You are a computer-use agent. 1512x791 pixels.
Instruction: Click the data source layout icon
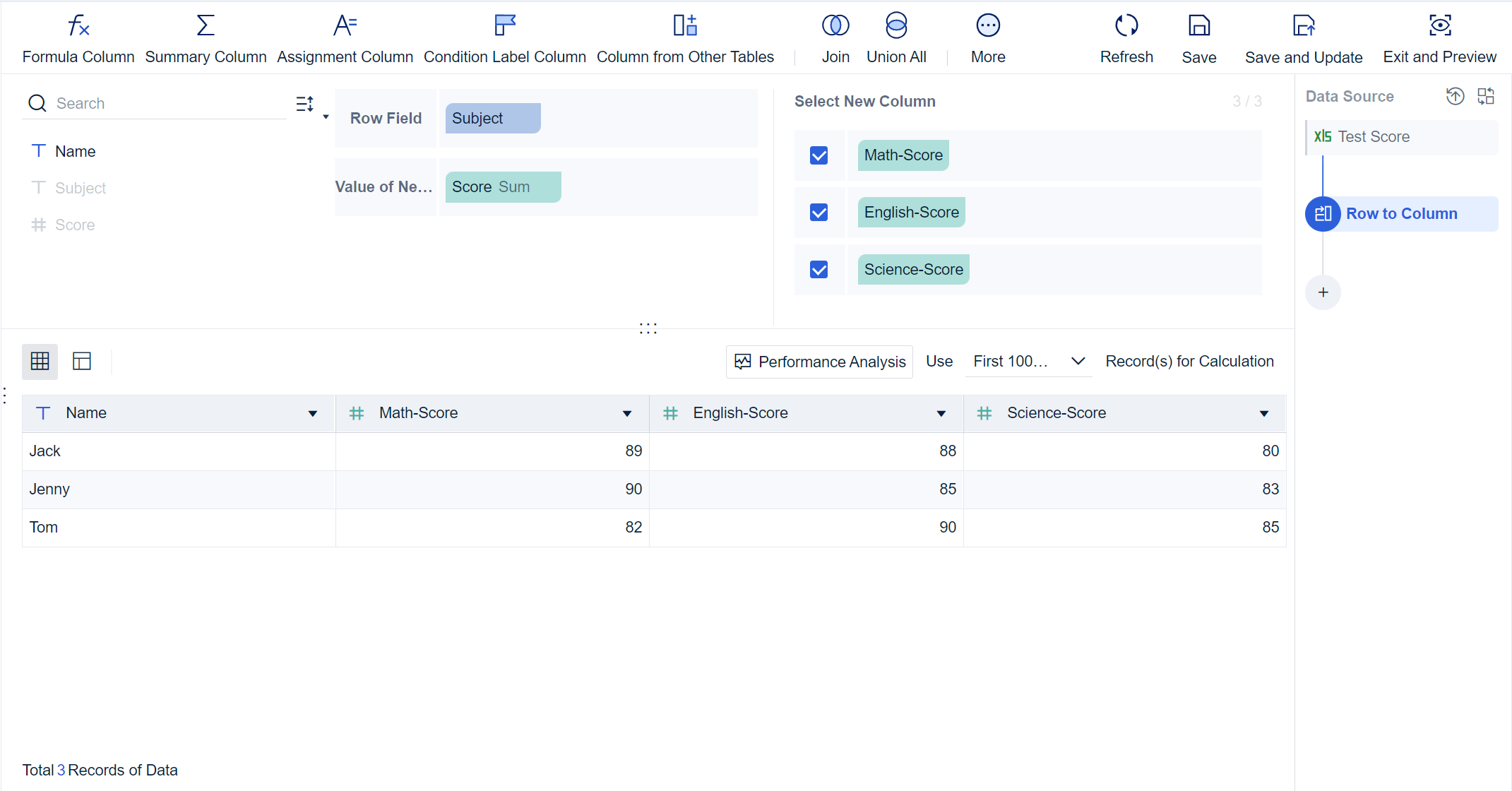tap(1486, 96)
